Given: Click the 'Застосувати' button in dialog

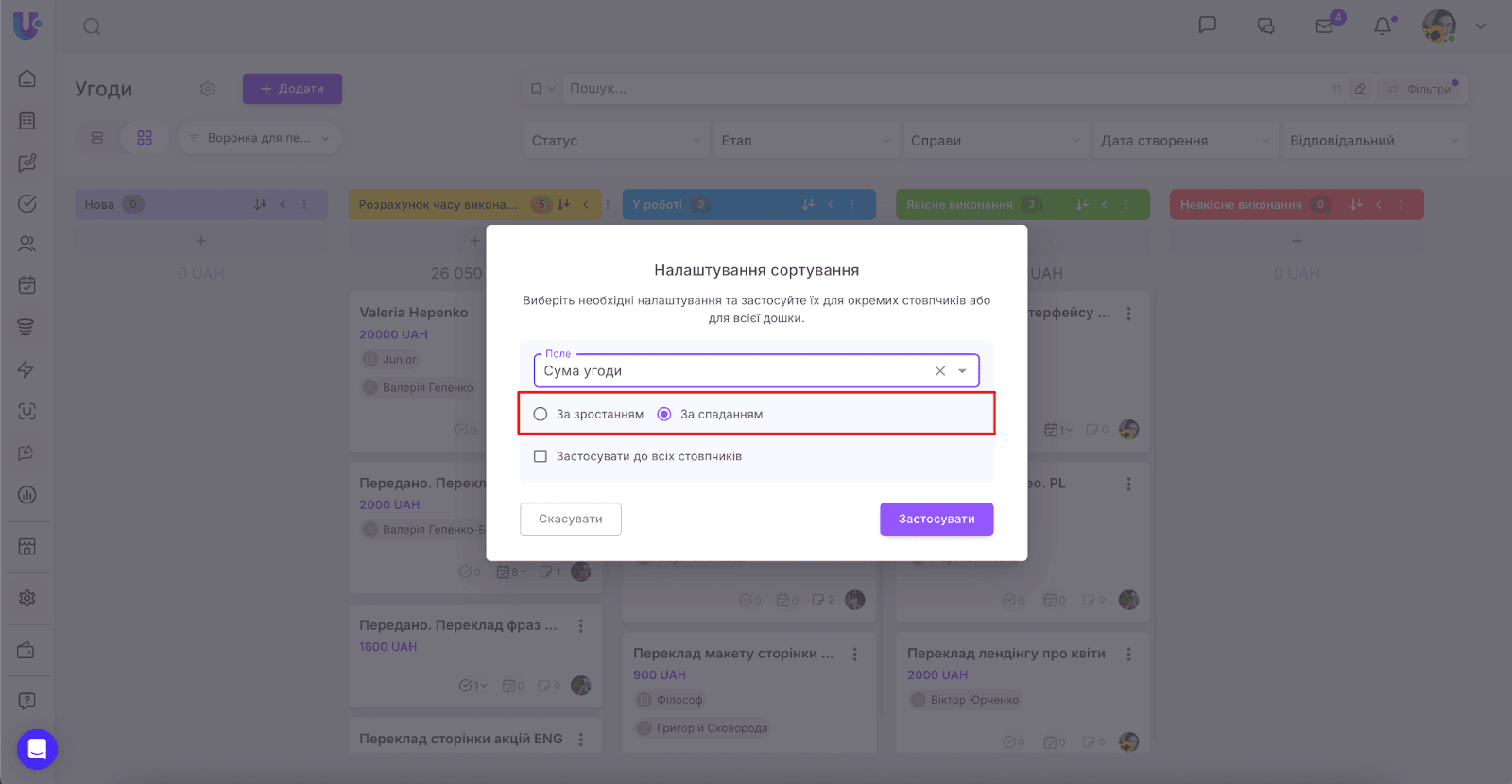Looking at the screenshot, I should (936, 519).
